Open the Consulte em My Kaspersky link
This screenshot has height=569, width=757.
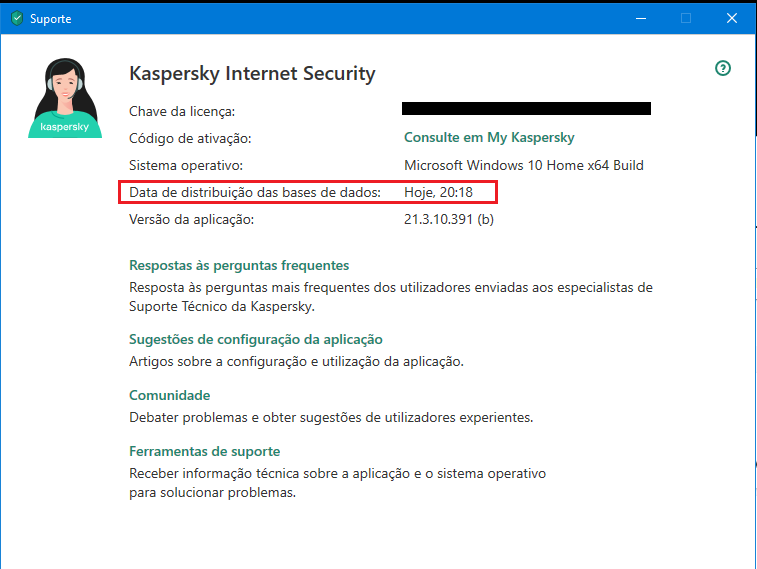click(489, 138)
